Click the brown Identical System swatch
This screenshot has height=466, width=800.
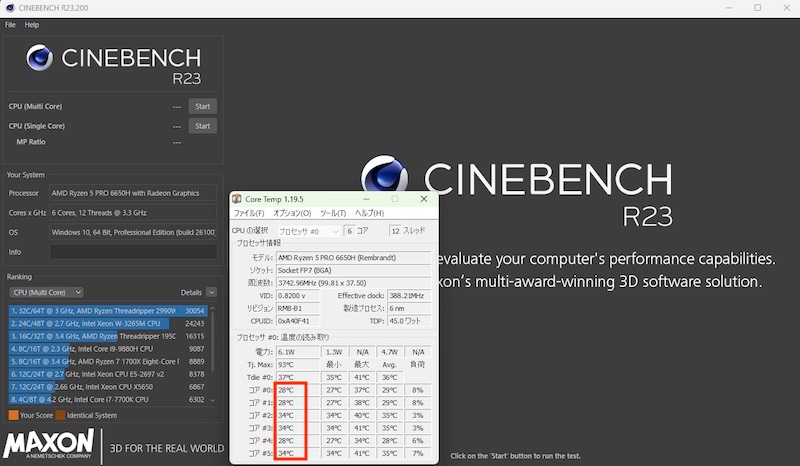point(60,415)
